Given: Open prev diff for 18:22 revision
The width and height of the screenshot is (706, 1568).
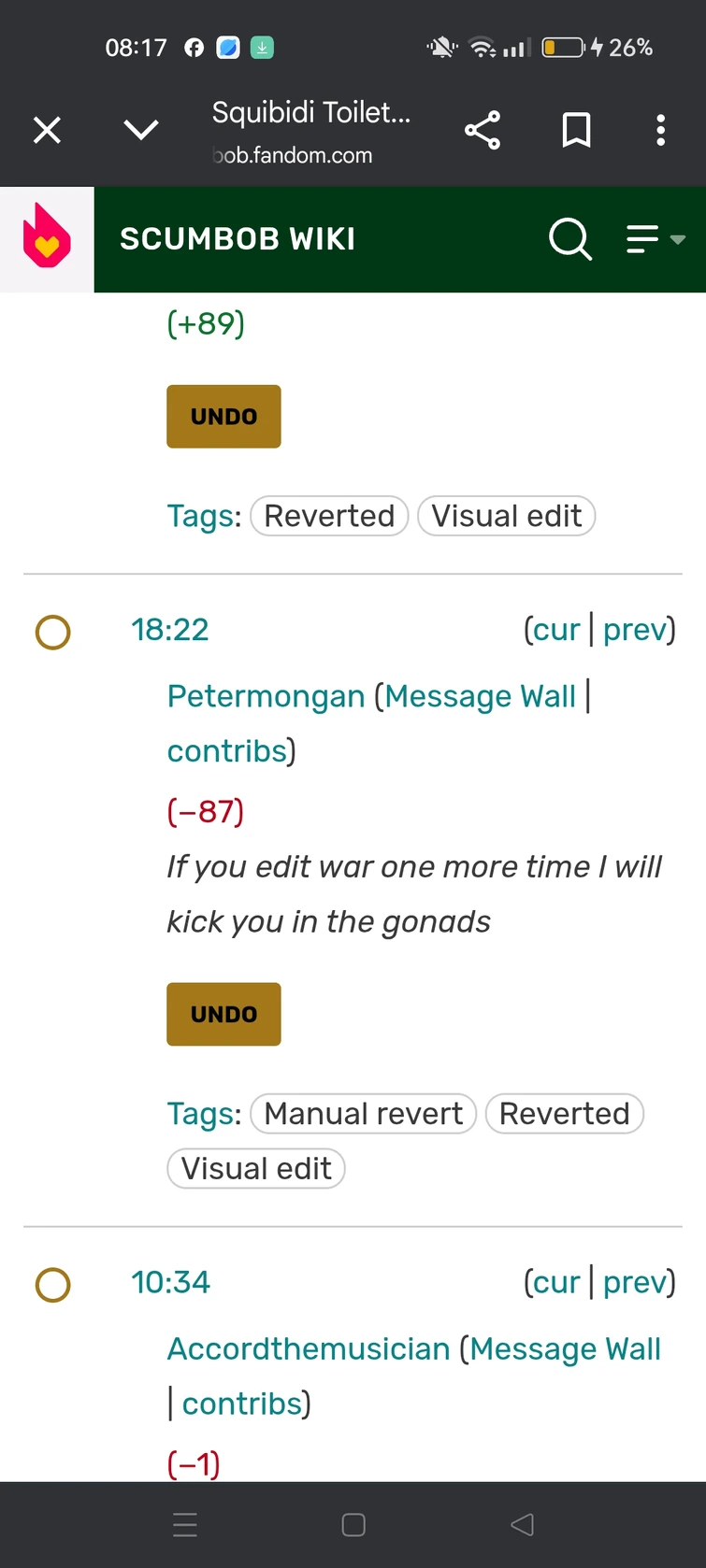Looking at the screenshot, I should [x=635, y=630].
